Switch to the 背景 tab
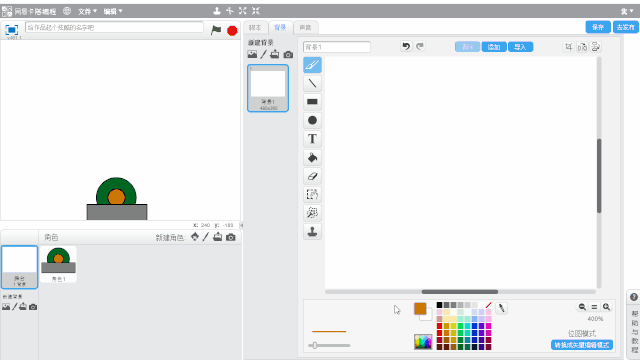The image size is (640, 360). 280,27
